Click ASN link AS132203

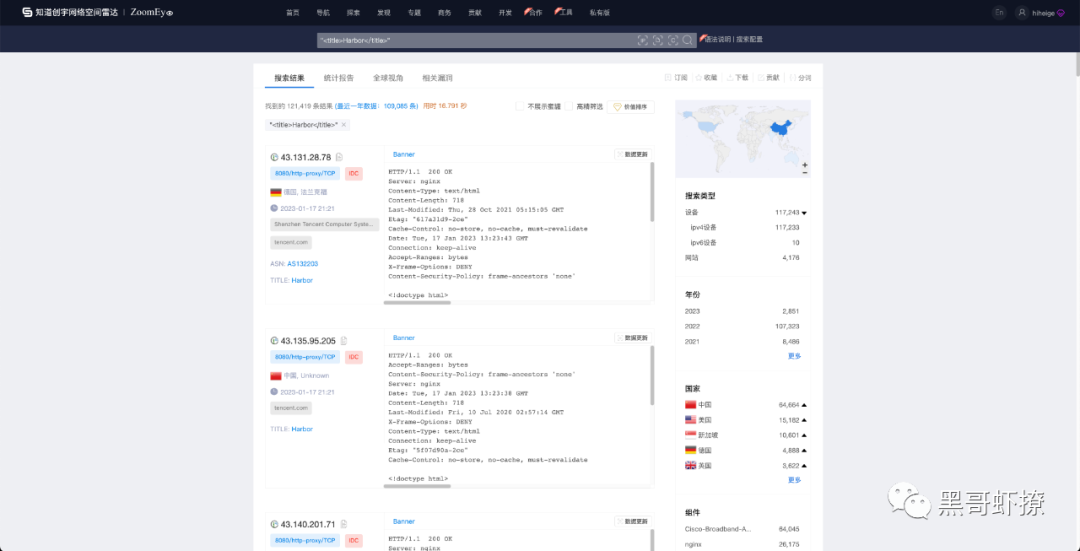[302, 264]
